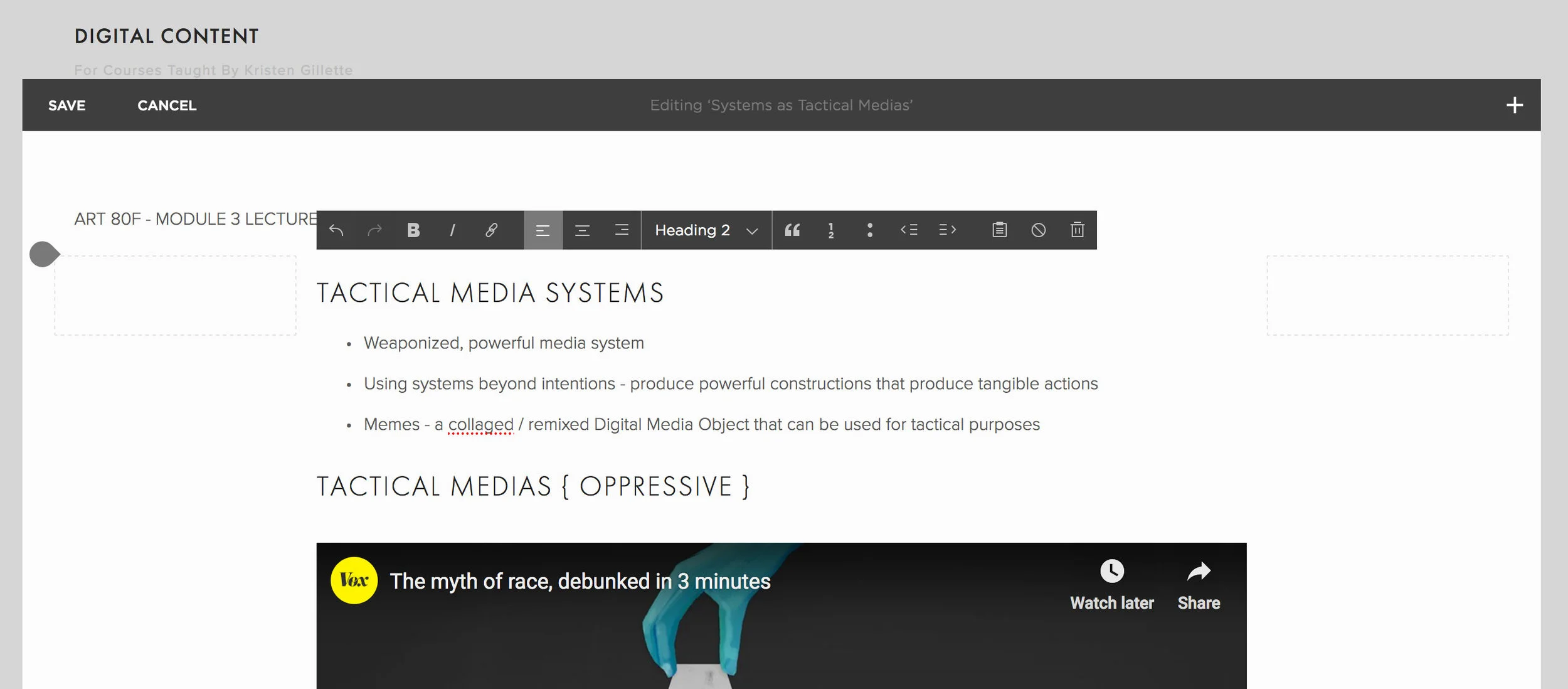Toggle bold formatting

tap(413, 230)
